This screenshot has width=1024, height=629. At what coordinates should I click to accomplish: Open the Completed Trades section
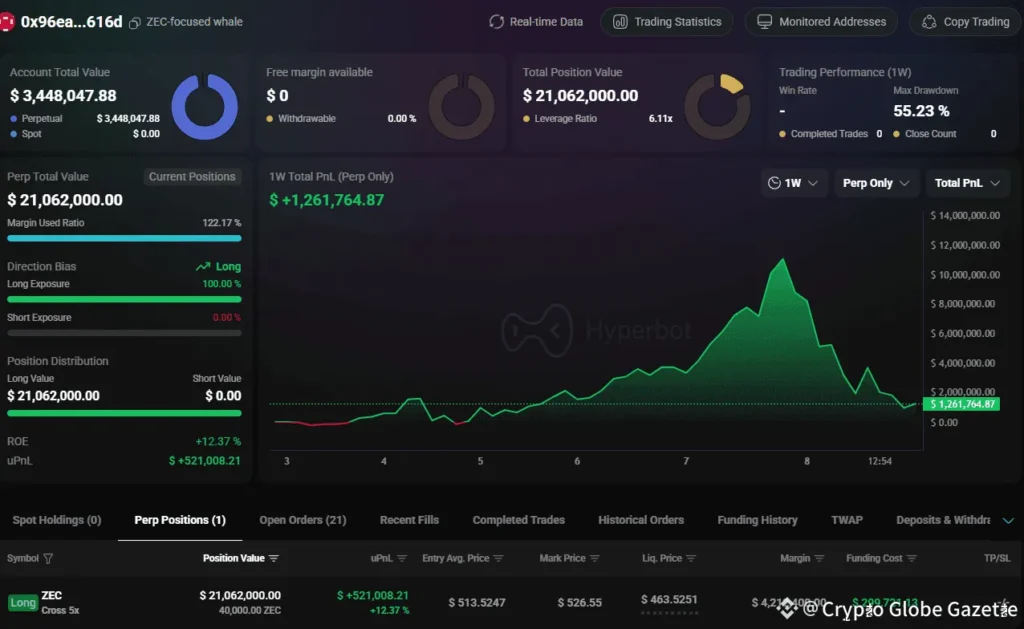point(519,520)
